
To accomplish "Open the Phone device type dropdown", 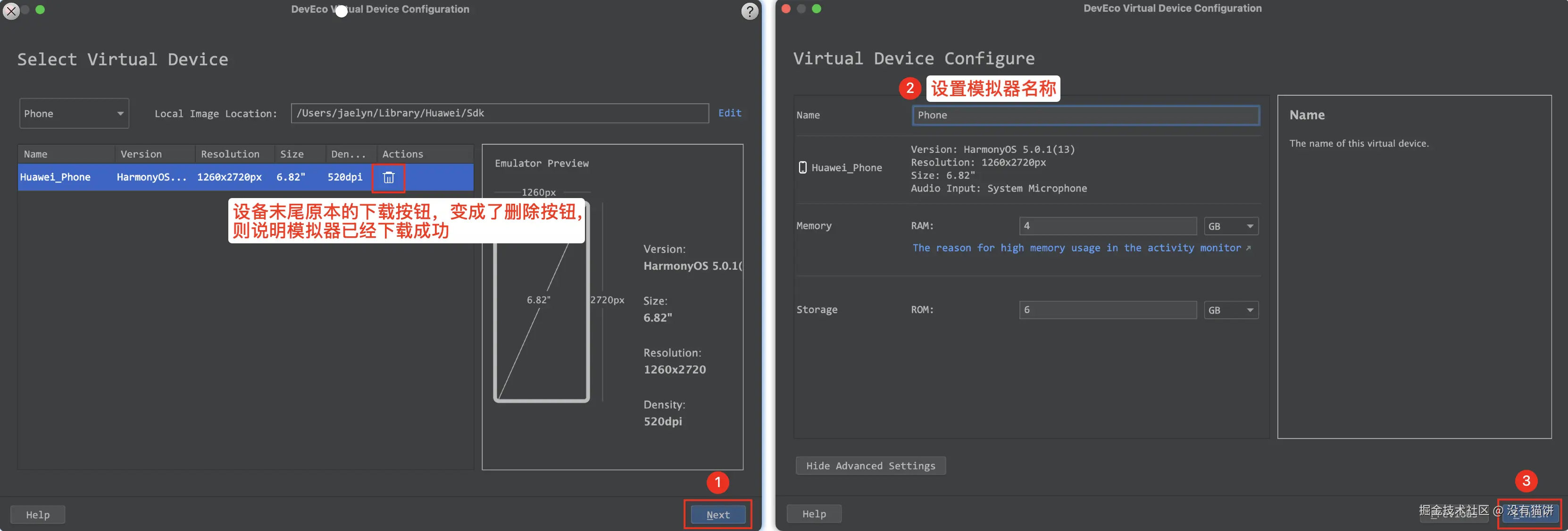I will [x=74, y=114].
